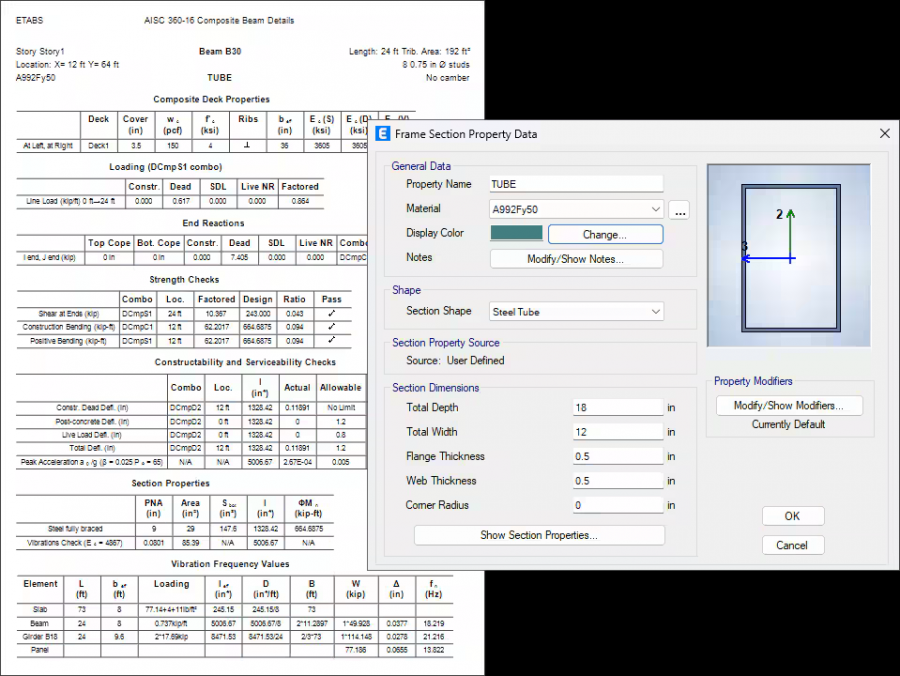Click "8 0.75 in Ø studs" text
Image resolution: width=900 pixels, height=676 pixels.
click(436, 64)
